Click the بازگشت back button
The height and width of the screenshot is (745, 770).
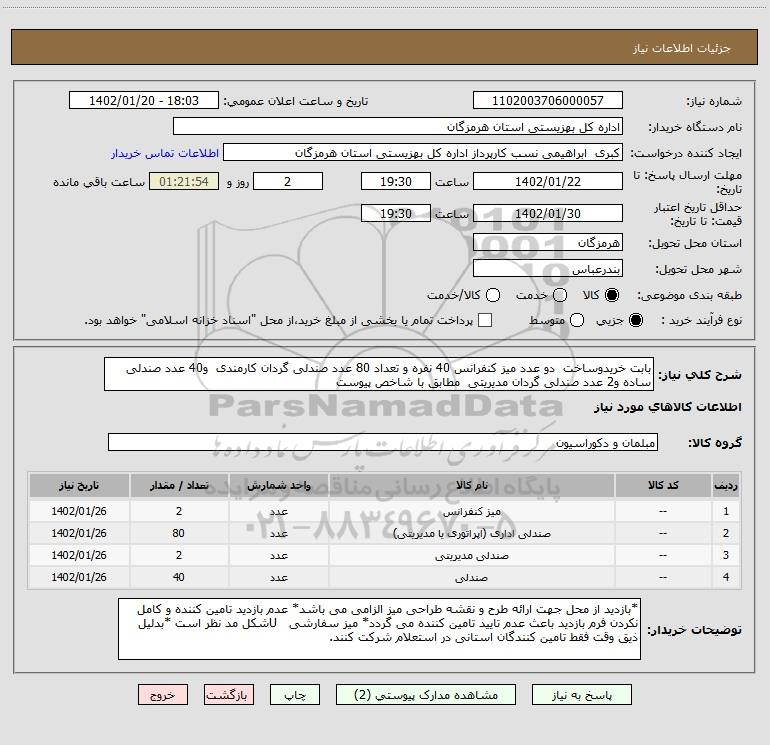[x=229, y=695]
